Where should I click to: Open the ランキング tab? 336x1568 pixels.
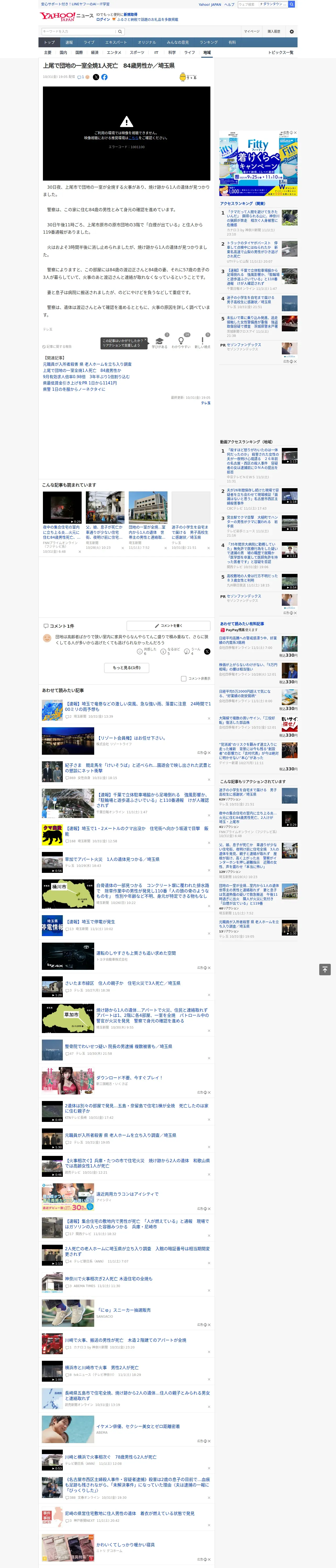(x=209, y=43)
